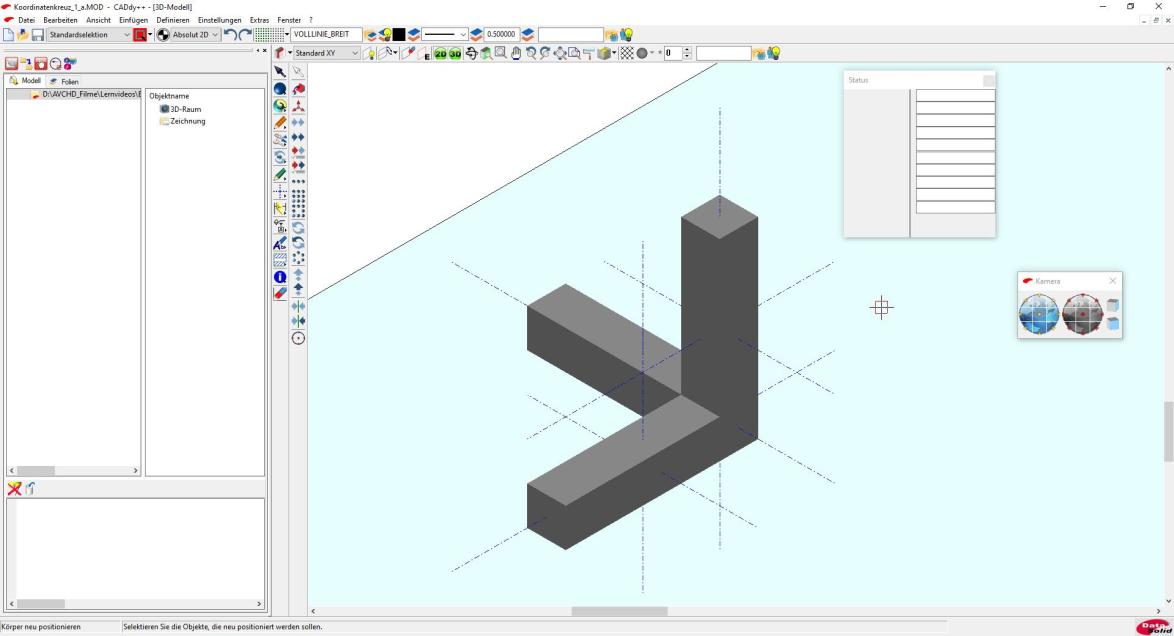Click the blue Info icon
Screen dimensions: 1174x636
[280, 277]
